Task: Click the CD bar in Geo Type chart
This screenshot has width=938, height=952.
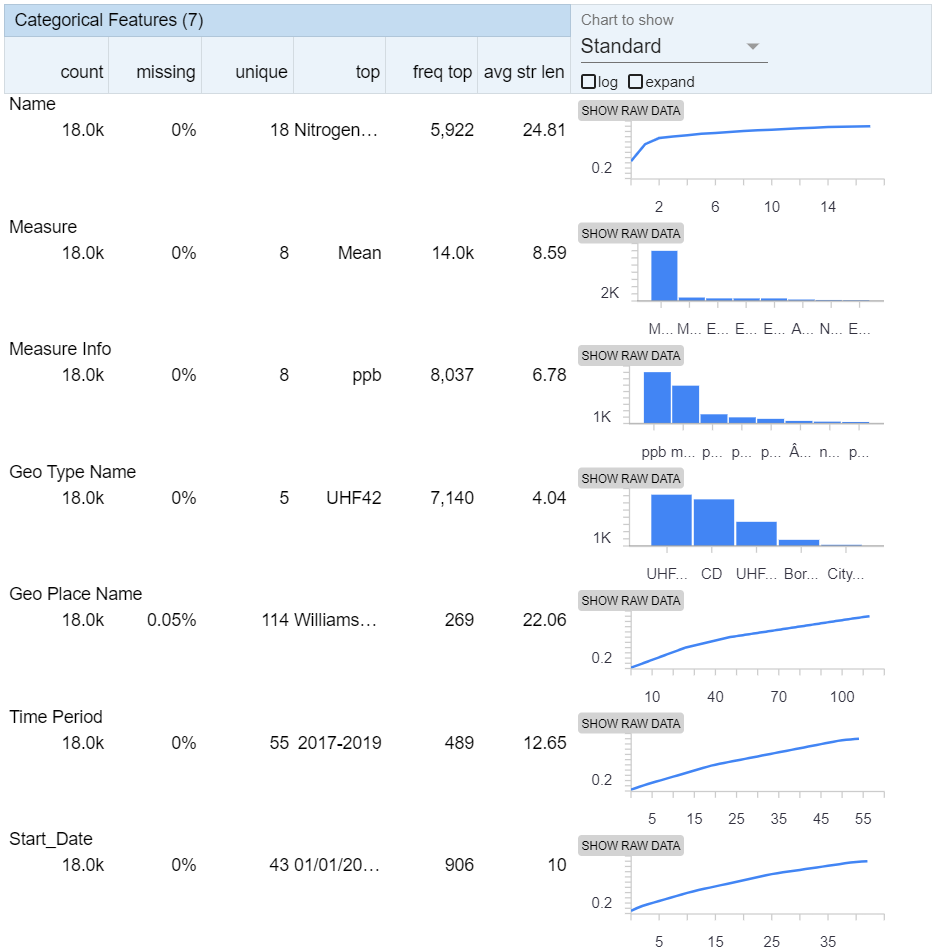Action: point(713,522)
